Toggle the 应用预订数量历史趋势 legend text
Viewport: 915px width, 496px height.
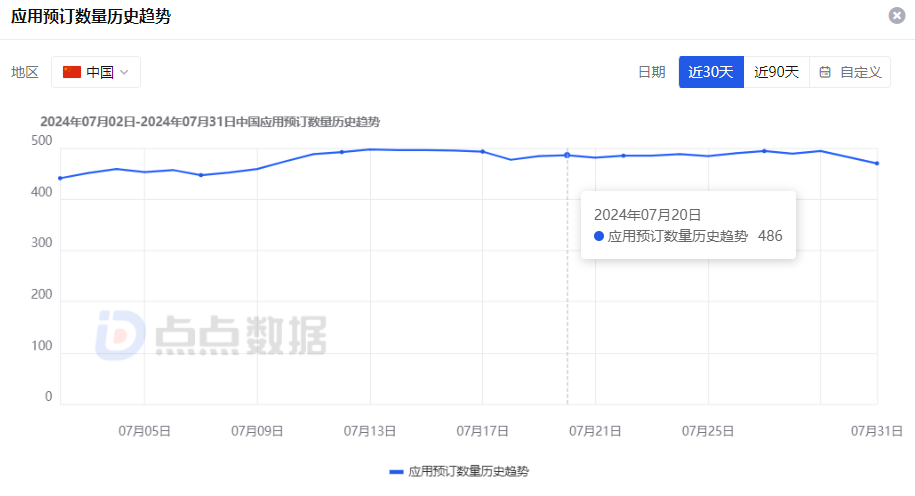[469, 471]
